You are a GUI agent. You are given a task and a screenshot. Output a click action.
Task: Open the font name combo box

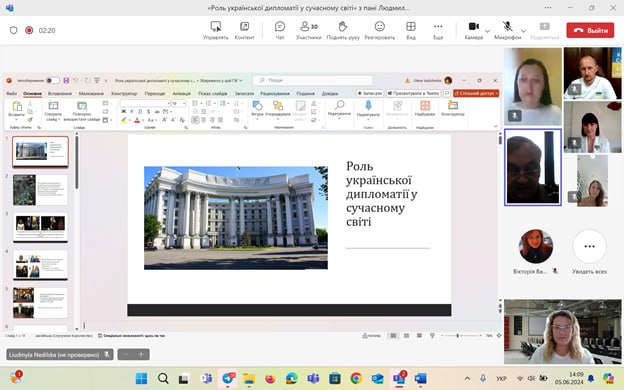[145, 103]
